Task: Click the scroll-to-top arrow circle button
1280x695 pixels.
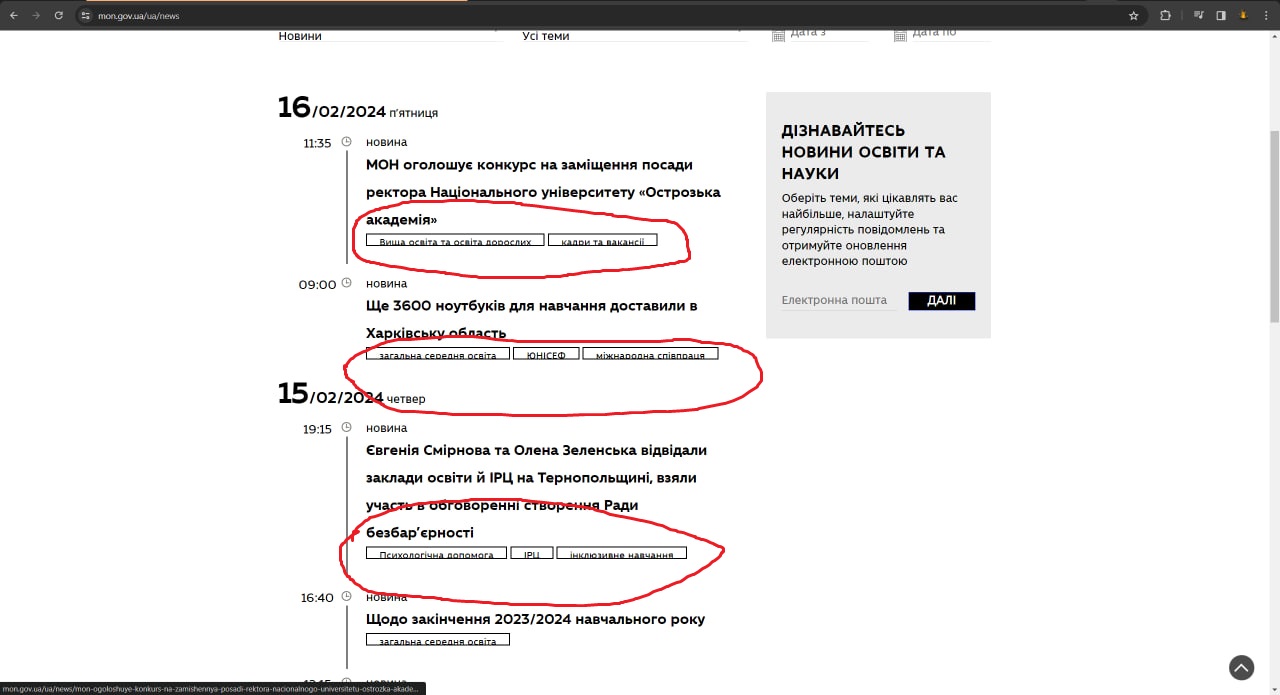Action: pos(1241,668)
